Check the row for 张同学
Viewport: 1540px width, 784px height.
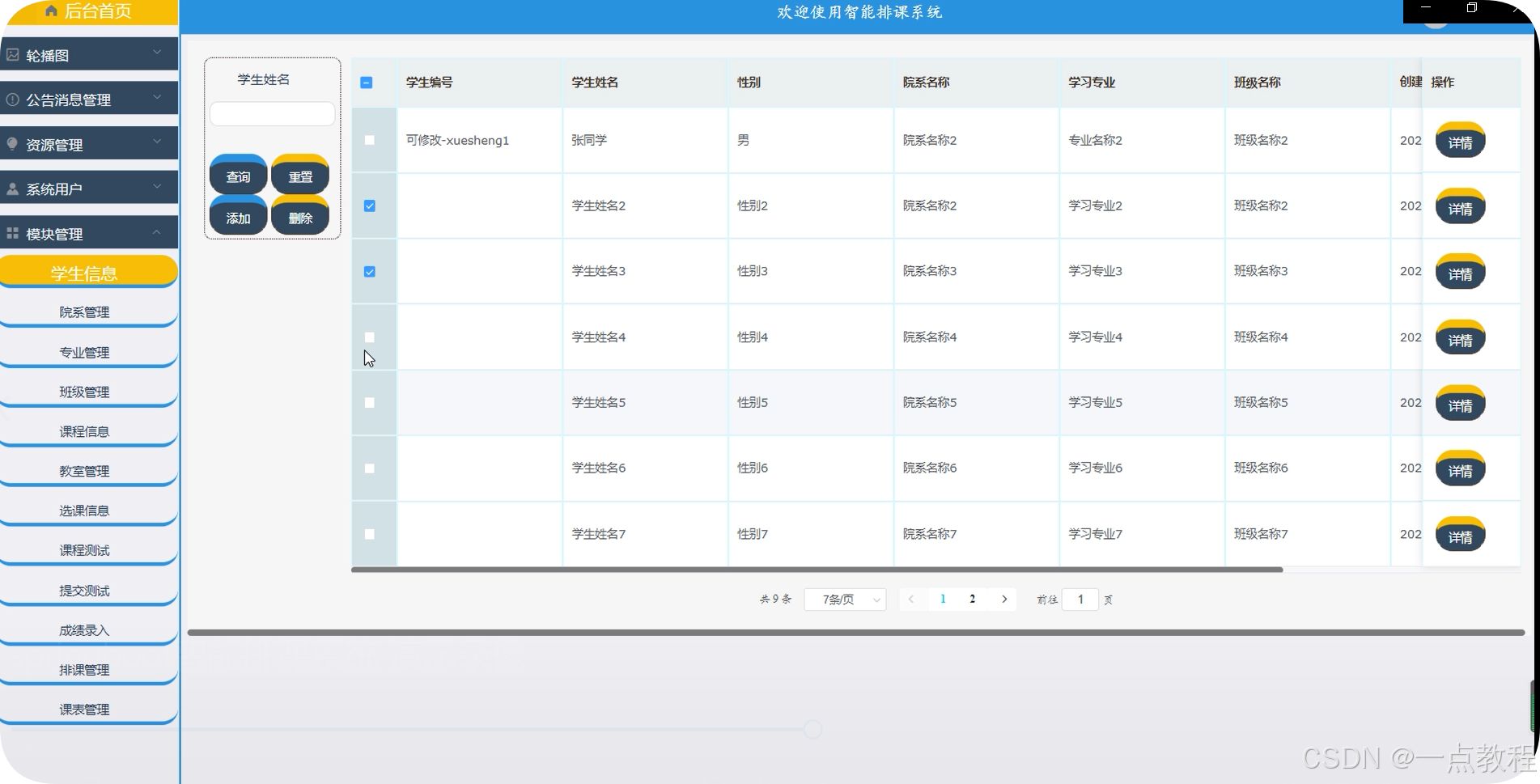tap(370, 140)
